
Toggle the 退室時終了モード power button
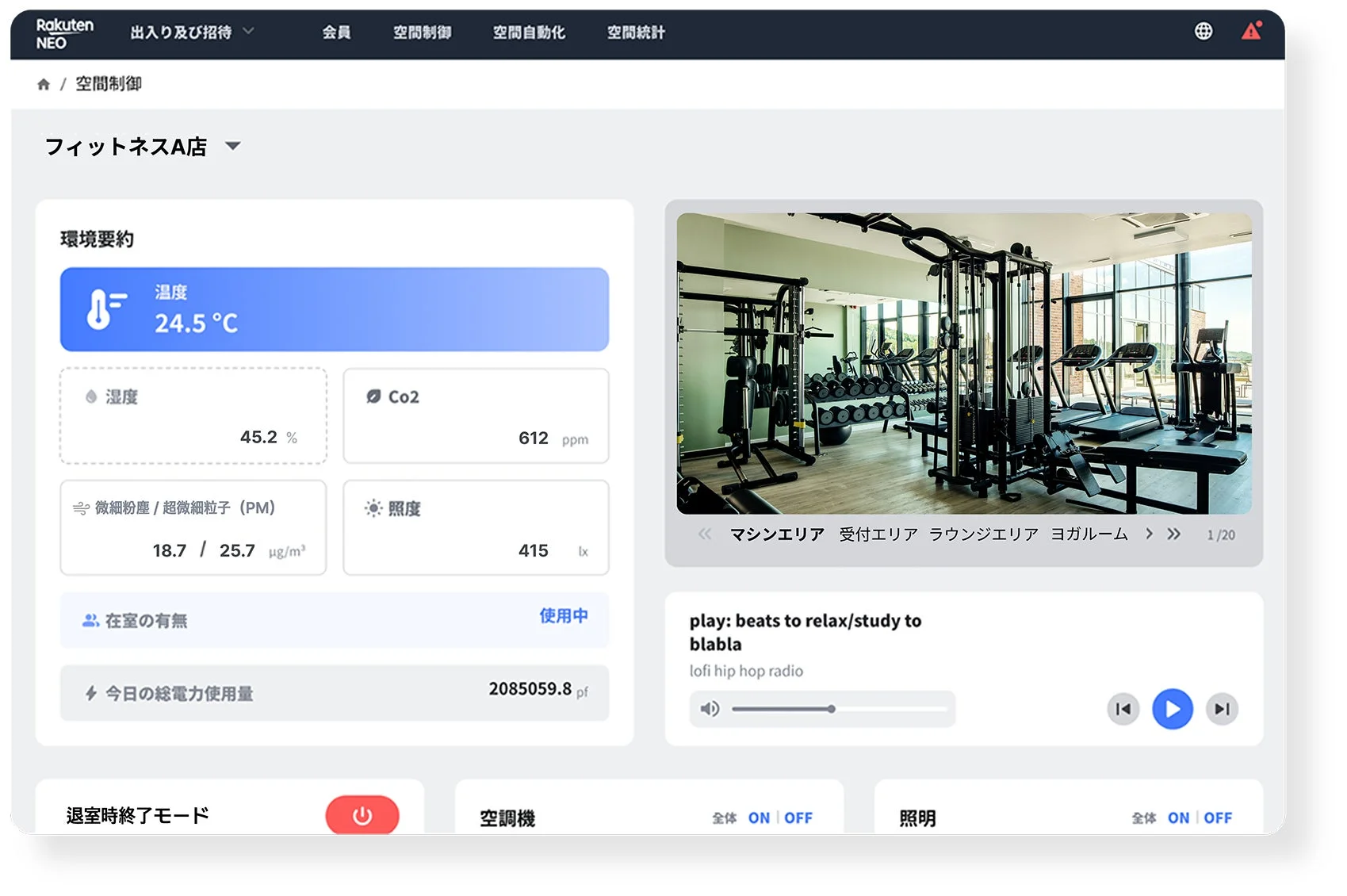[362, 815]
